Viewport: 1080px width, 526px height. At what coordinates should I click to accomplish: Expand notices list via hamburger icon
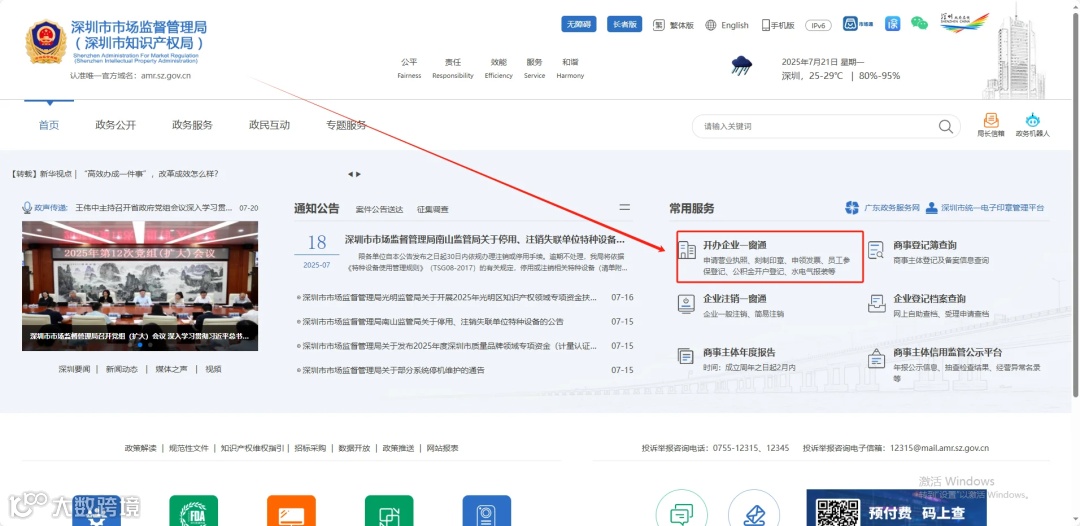coord(625,207)
